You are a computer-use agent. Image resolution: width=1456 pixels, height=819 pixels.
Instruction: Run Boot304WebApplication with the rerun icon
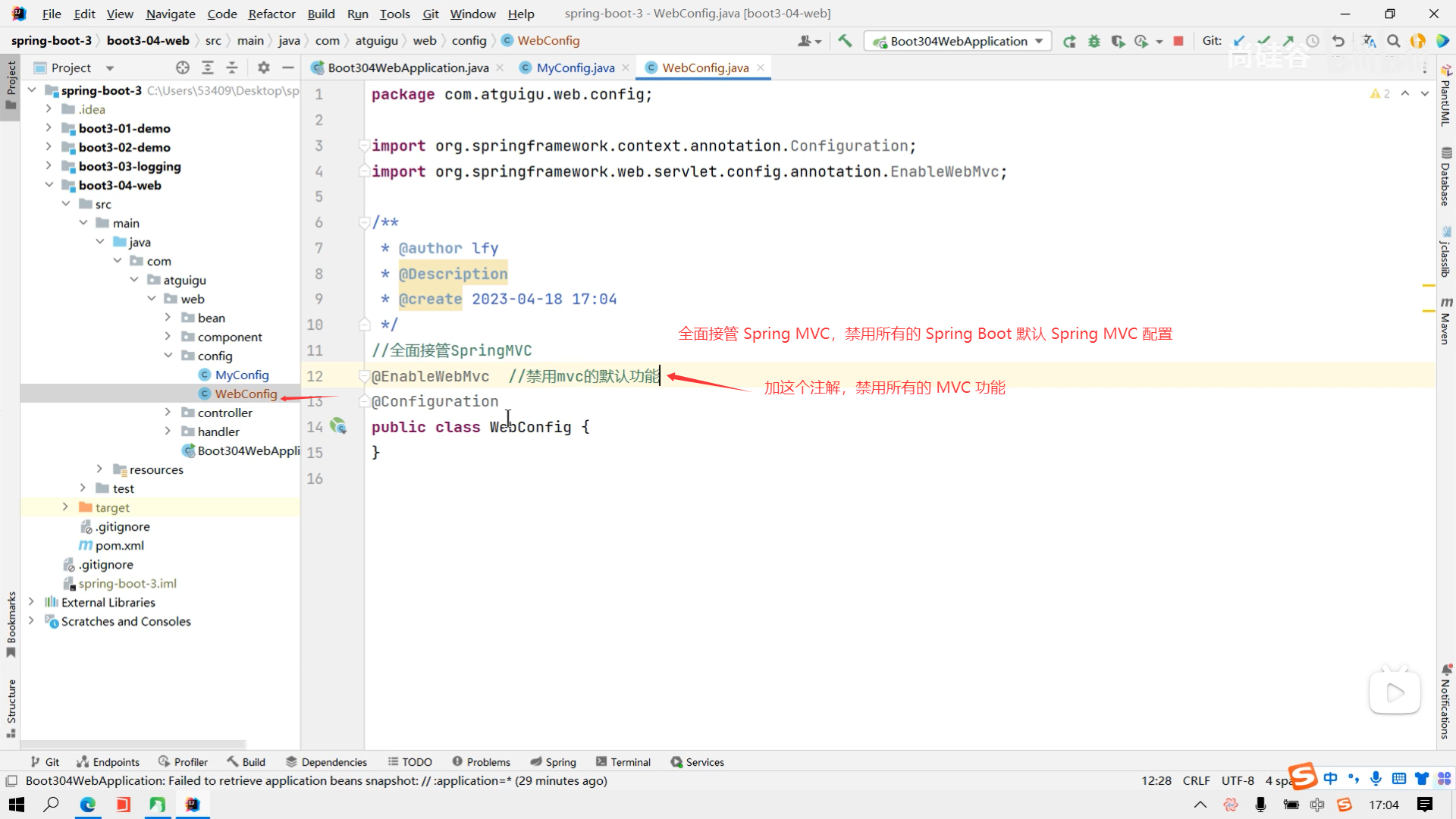pos(1069,41)
